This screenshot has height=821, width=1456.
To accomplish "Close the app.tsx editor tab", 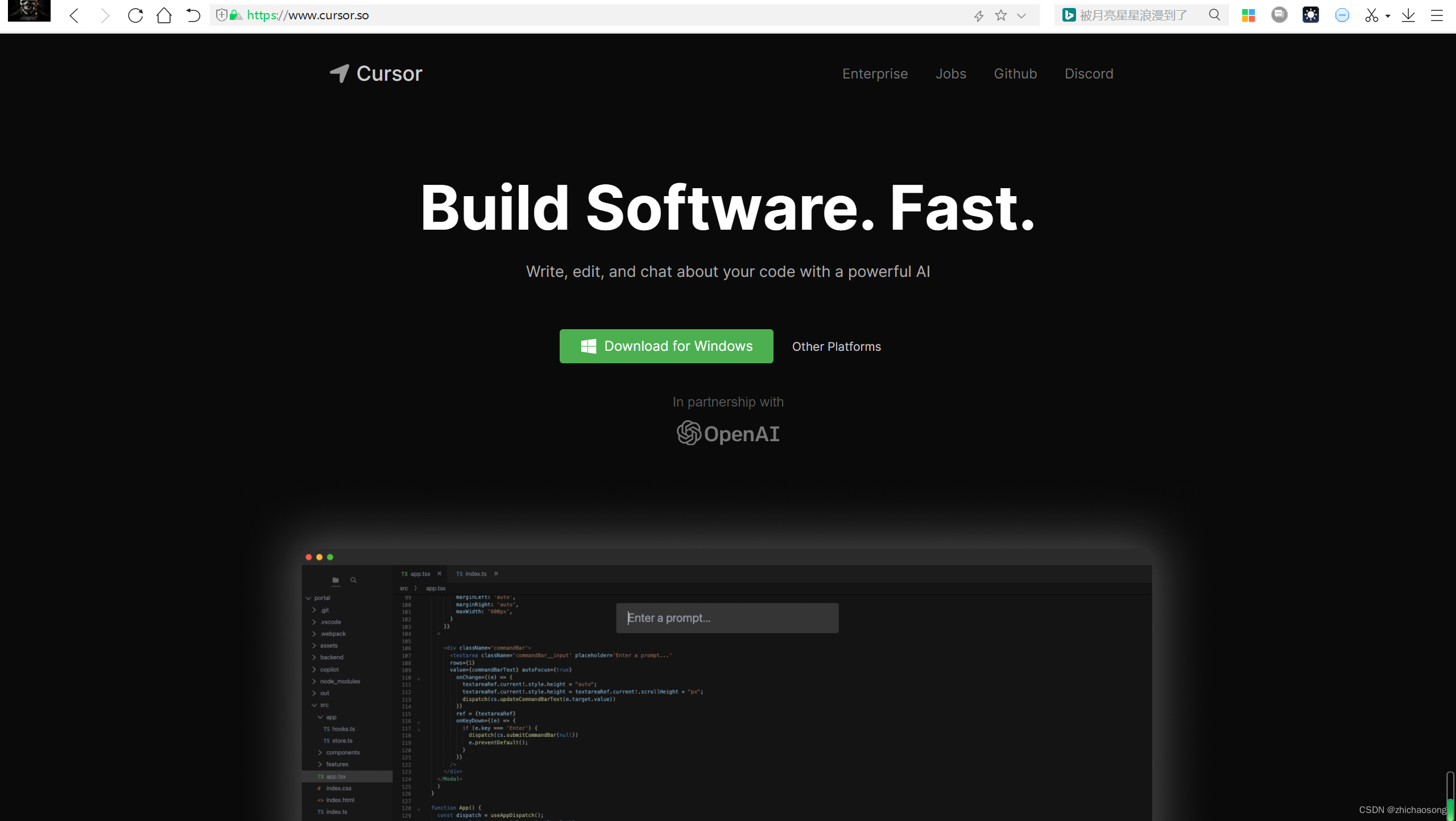I will coord(439,574).
